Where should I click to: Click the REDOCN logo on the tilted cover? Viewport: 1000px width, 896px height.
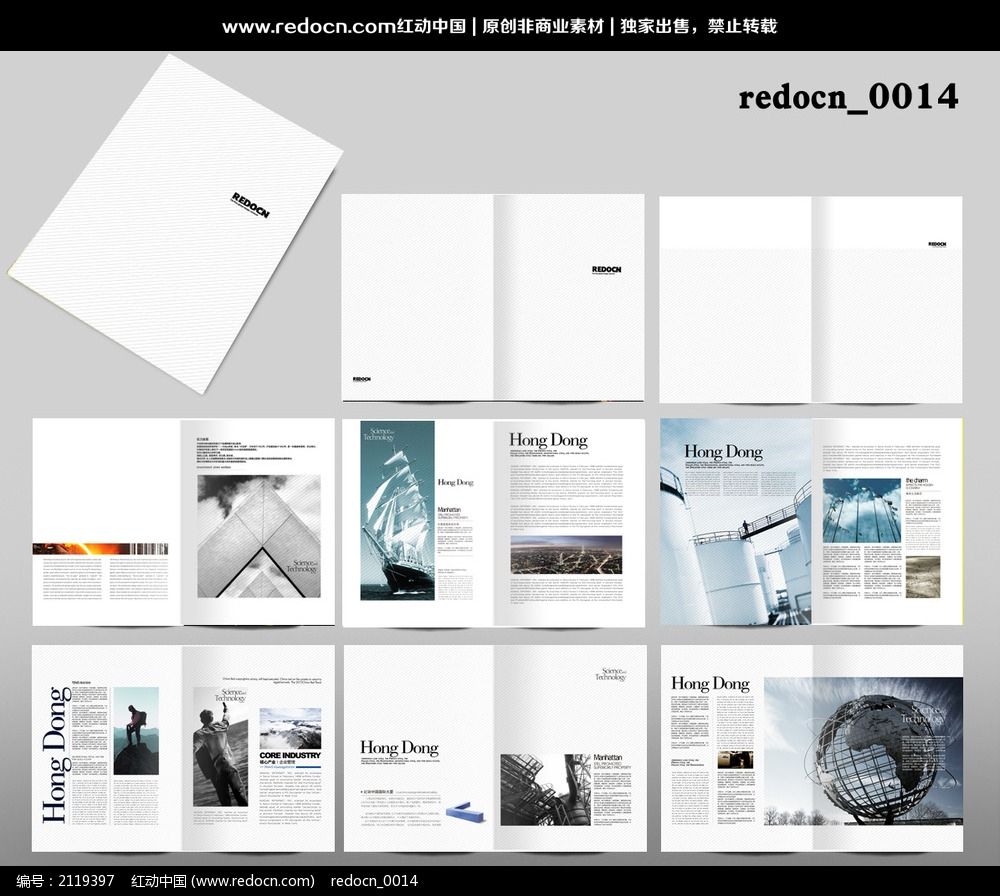point(251,205)
